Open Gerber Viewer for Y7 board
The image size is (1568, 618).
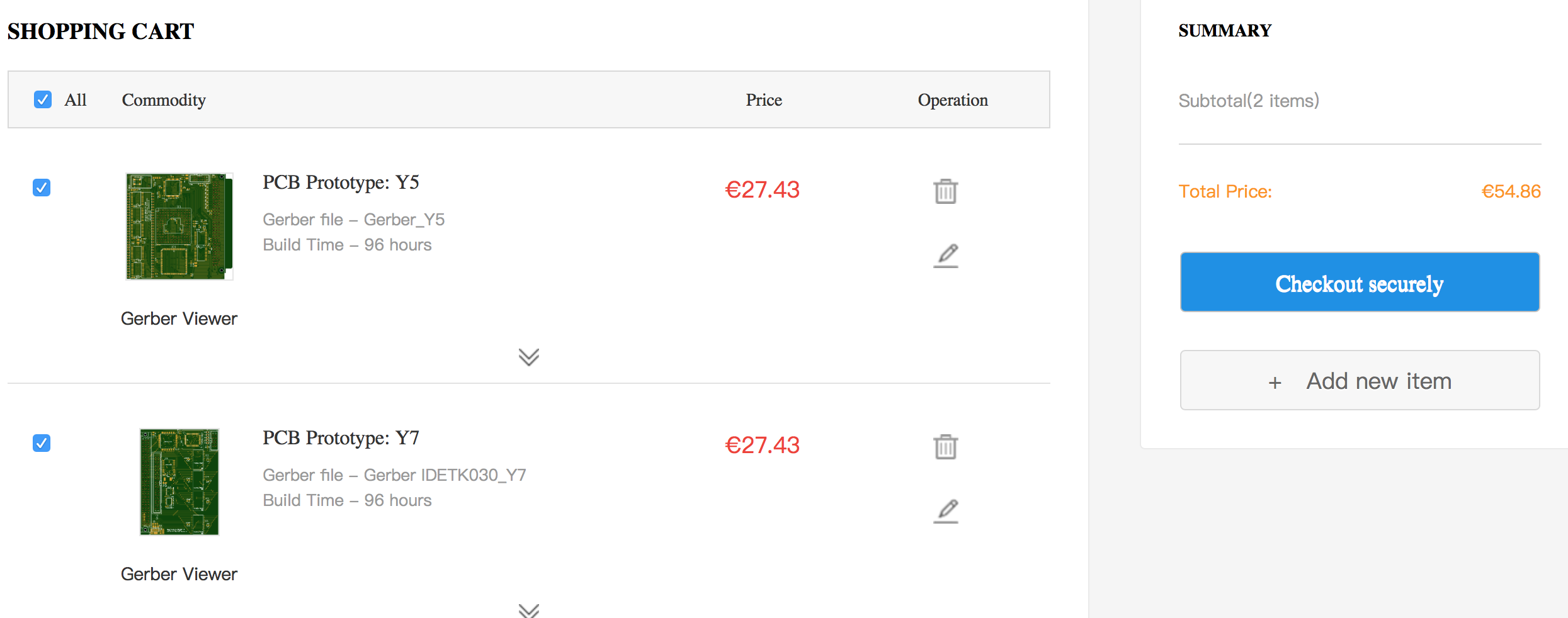[x=179, y=574]
